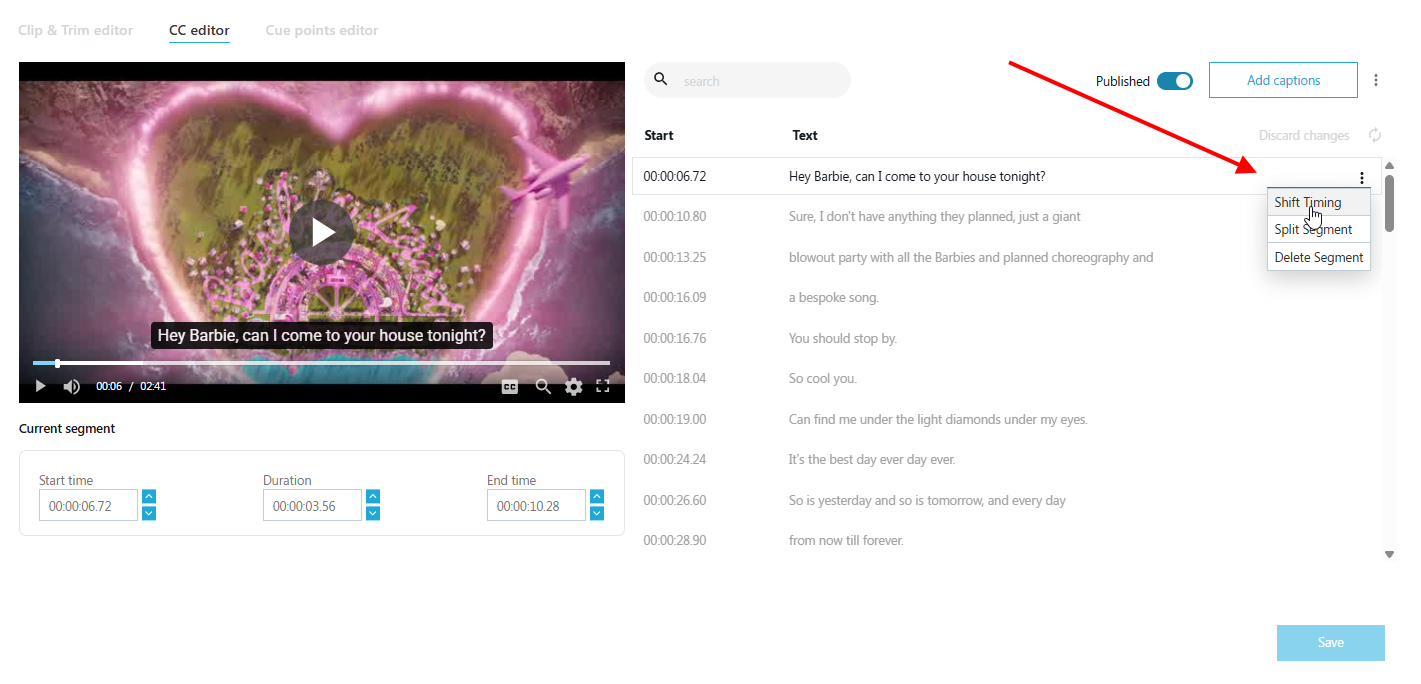Open the kebab menu on the first caption row

(1362, 177)
